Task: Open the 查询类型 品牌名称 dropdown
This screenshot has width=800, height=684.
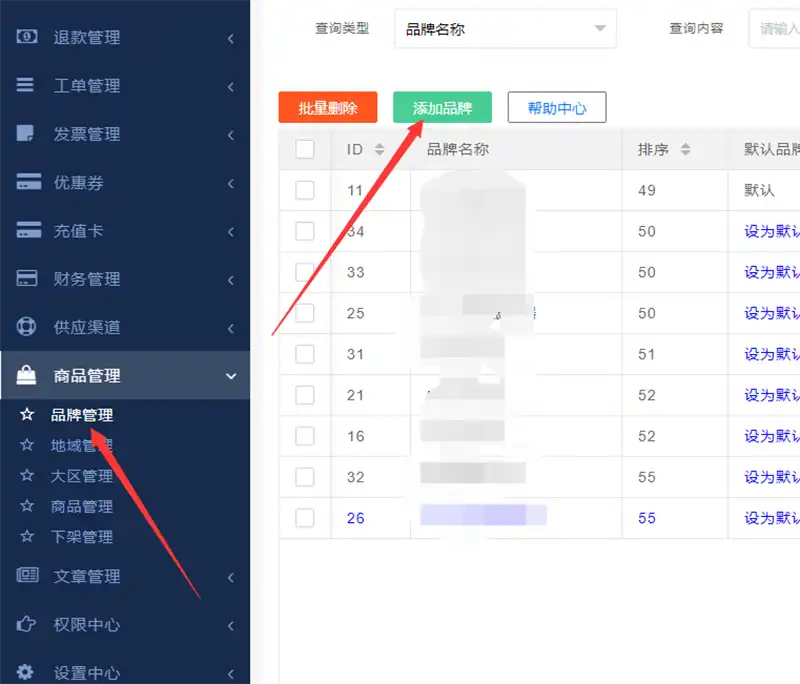Action: click(x=505, y=29)
